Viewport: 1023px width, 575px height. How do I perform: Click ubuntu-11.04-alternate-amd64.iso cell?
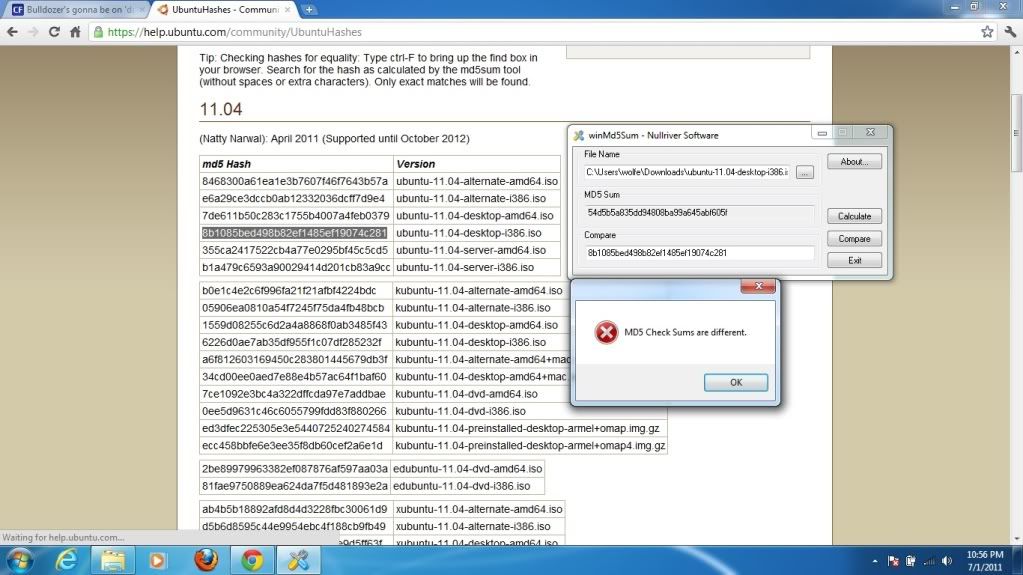[x=477, y=181]
